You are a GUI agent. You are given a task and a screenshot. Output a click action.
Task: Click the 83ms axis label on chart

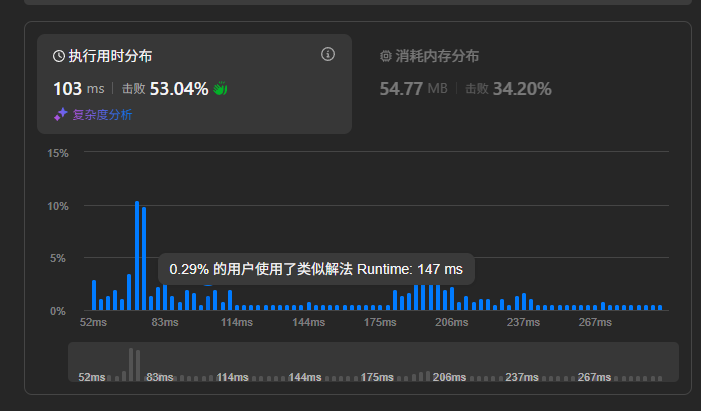tap(165, 322)
